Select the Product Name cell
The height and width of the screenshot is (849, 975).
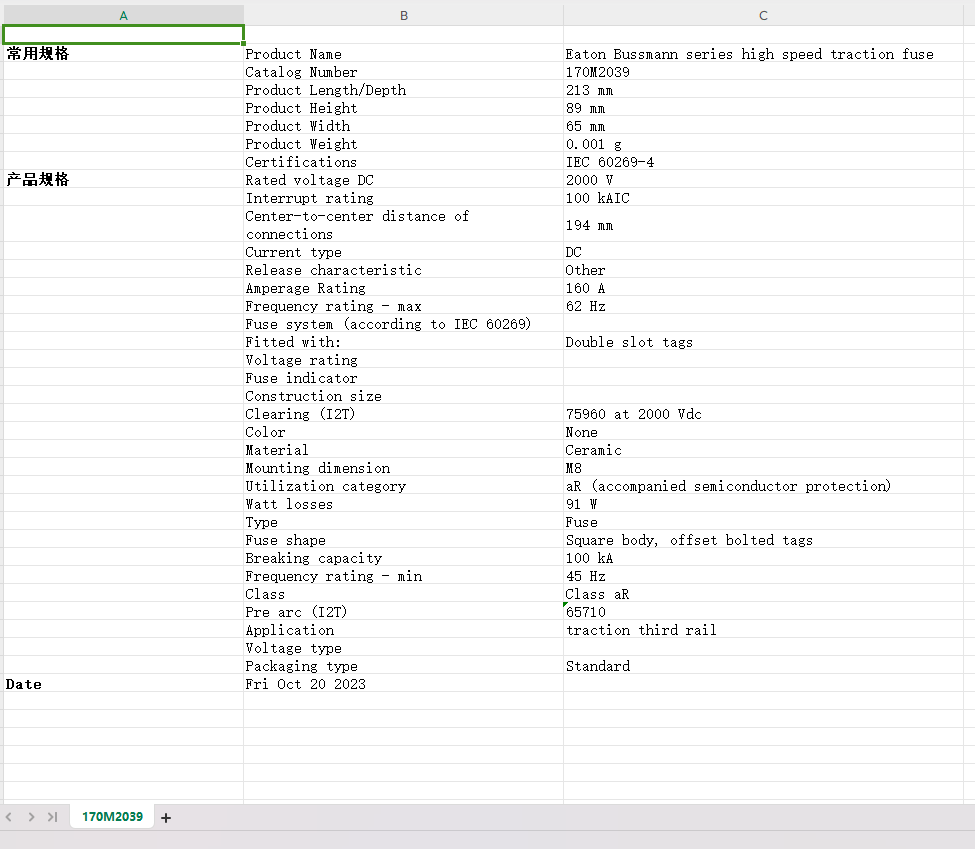(x=404, y=53)
